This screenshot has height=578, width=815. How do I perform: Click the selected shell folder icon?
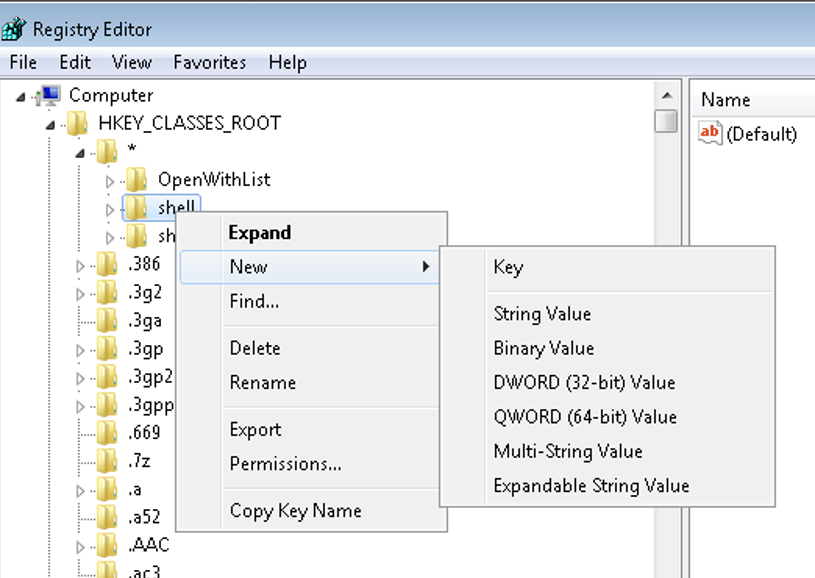137,208
